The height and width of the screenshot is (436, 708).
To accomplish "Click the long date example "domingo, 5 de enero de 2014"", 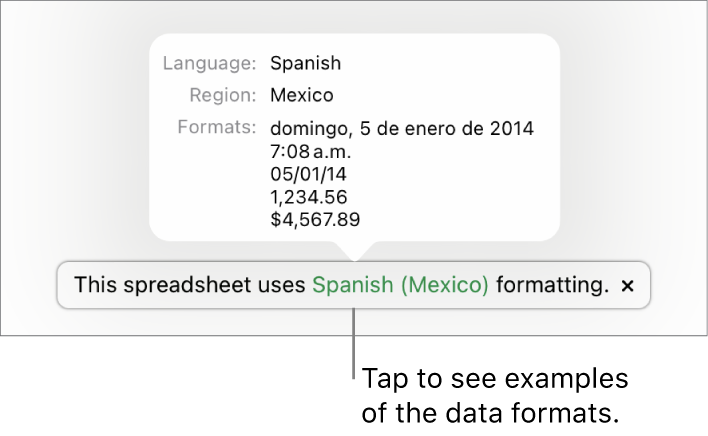I will pyautogui.click(x=401, y=129).
